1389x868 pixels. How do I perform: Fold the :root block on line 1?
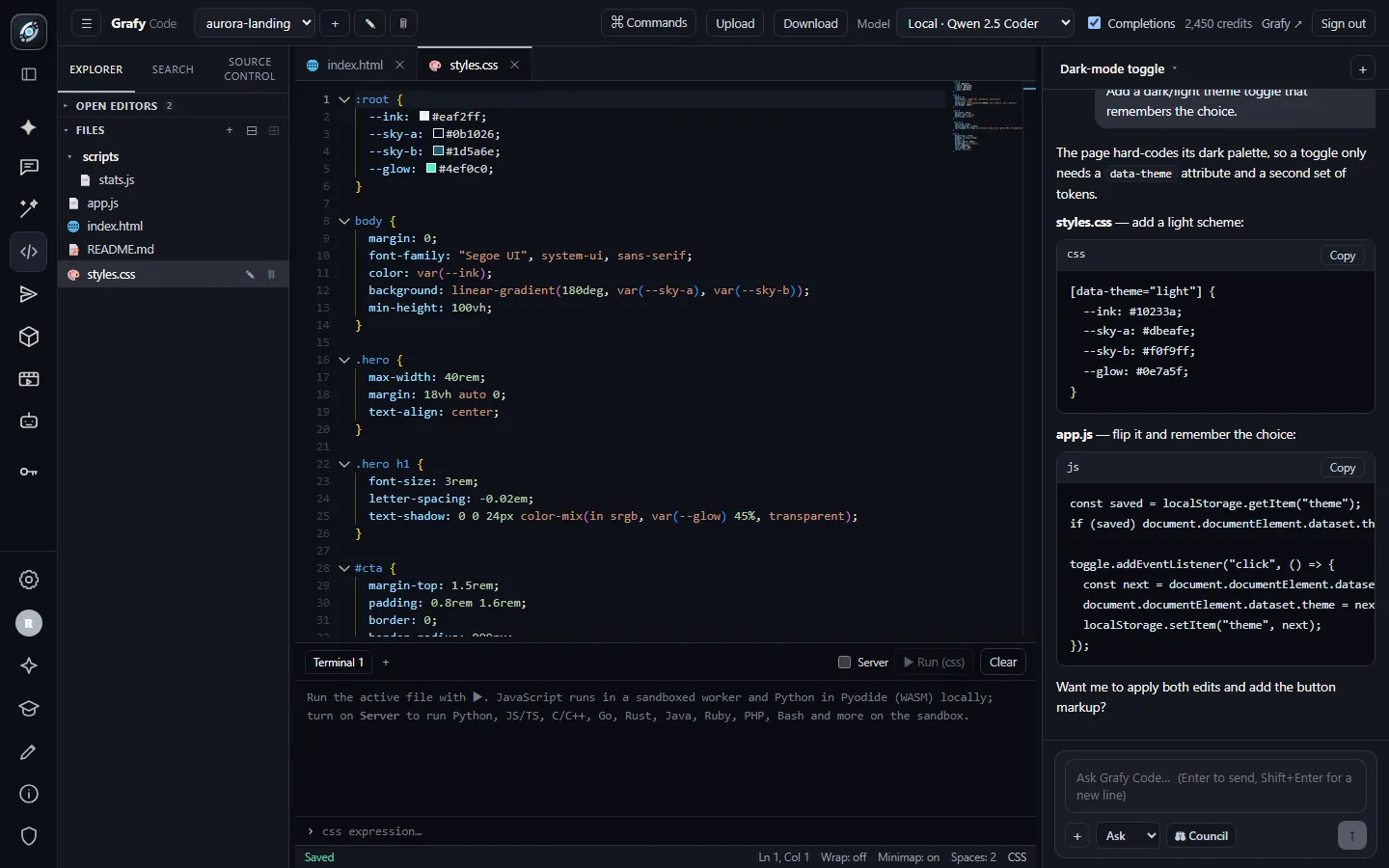pos(344,99)
